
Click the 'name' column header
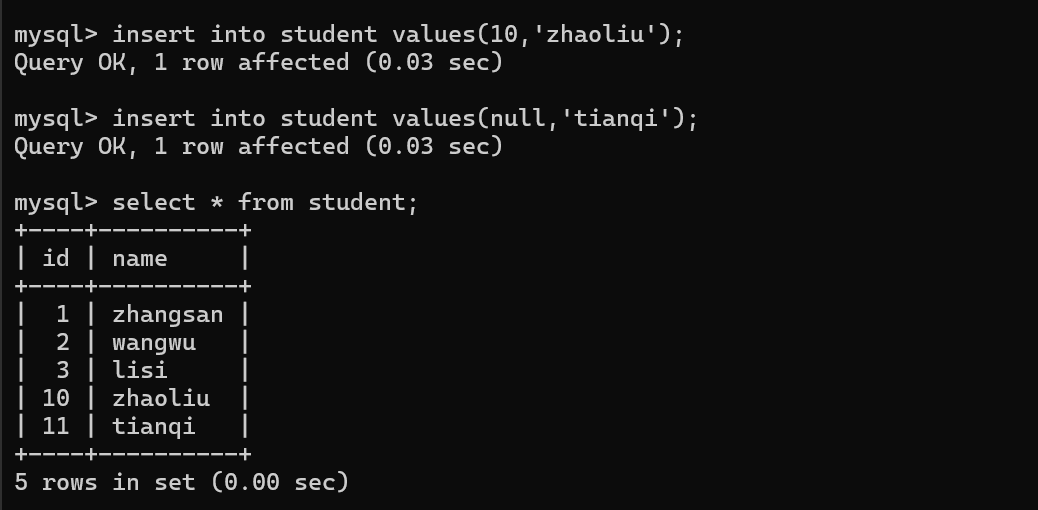pos(140,258)
